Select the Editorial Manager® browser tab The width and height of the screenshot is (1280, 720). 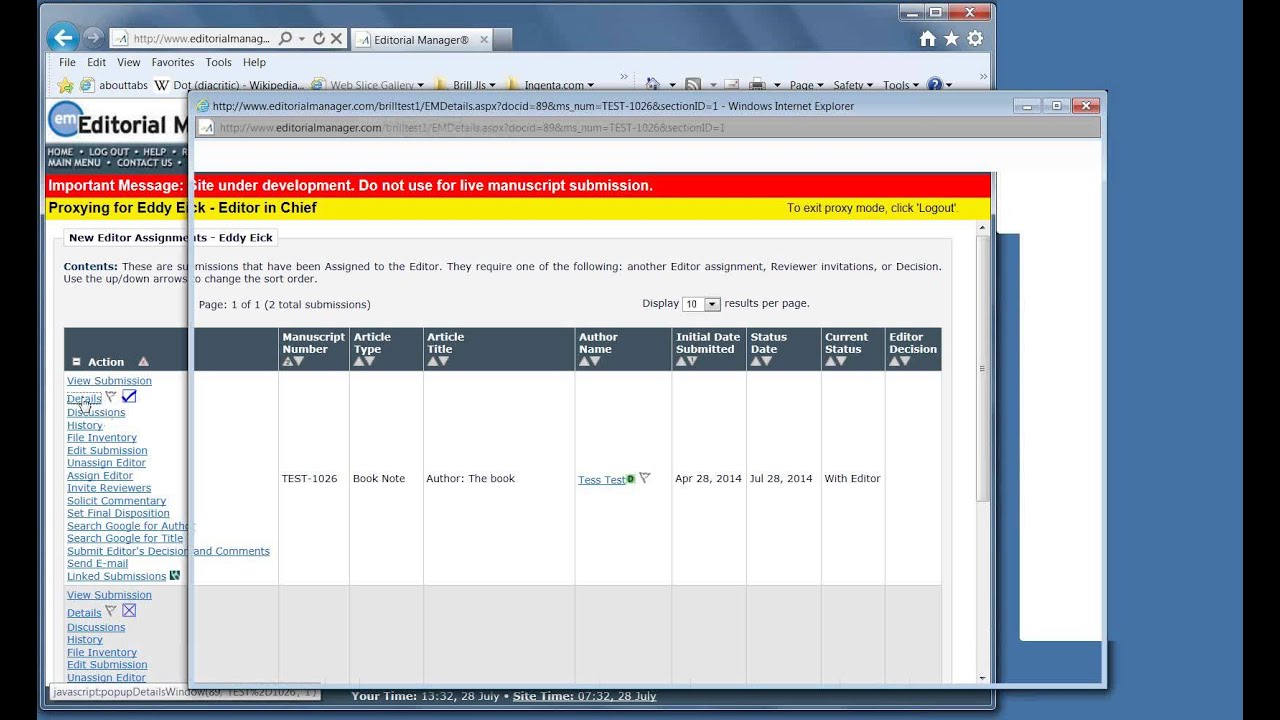point(420,40)
